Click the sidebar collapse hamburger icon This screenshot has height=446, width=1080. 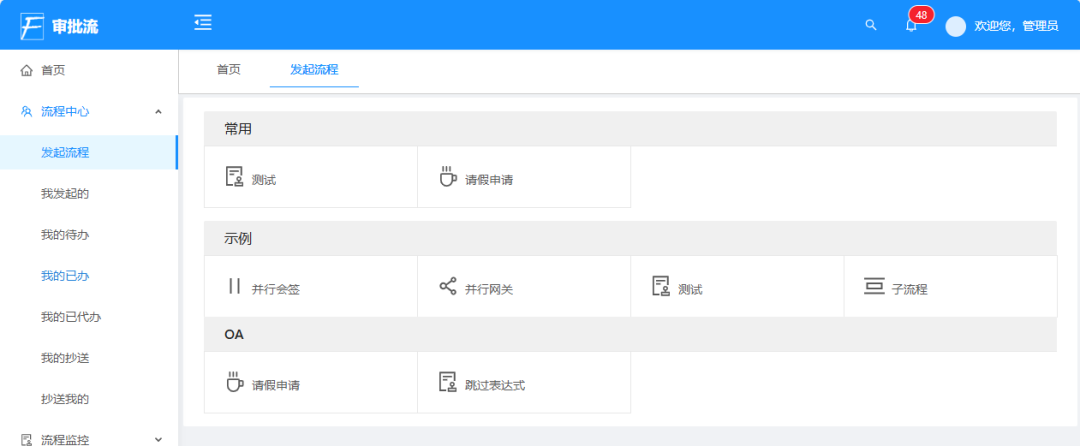[x=203, y=23]
